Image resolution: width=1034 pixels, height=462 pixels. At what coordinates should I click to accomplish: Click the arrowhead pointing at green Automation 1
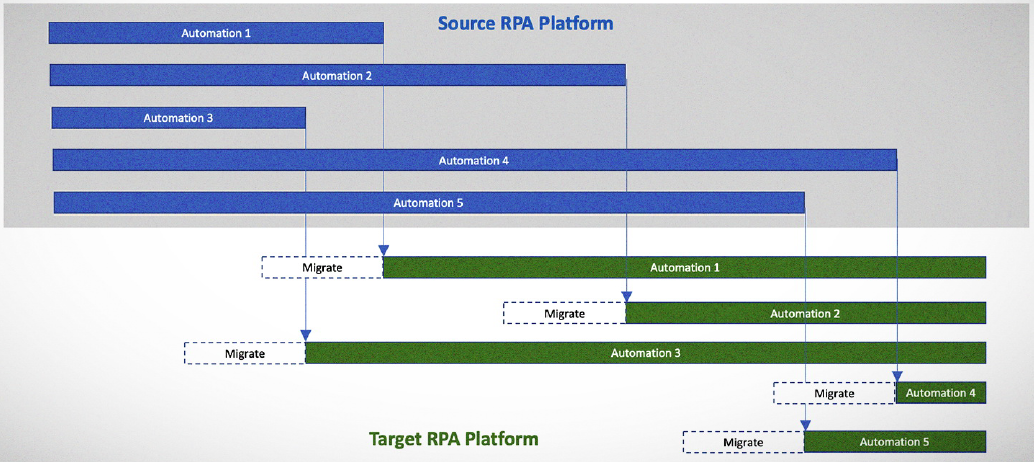point(383,251)
